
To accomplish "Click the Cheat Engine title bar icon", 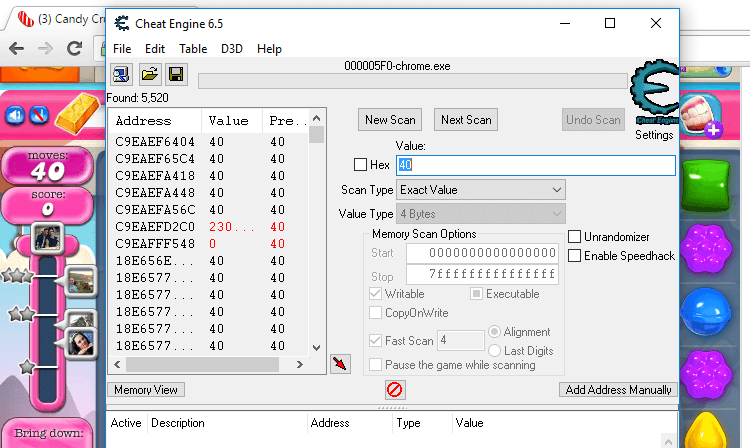I will [121, 23].
